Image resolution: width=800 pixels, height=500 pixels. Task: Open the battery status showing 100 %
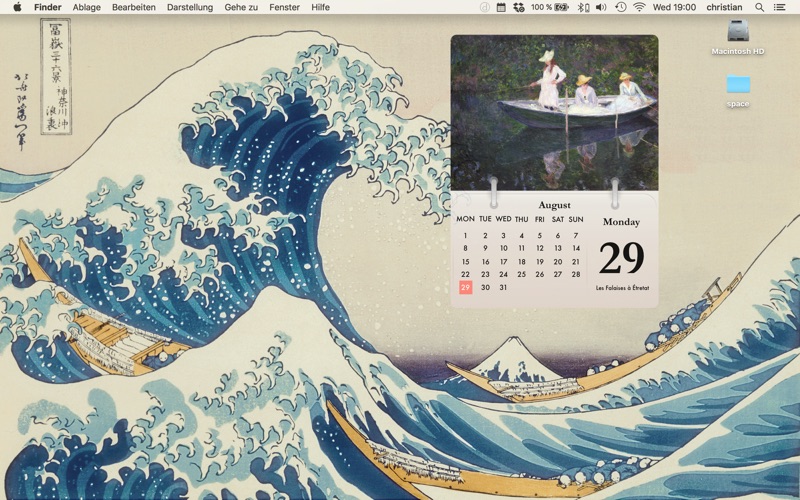tap(550, 7)
